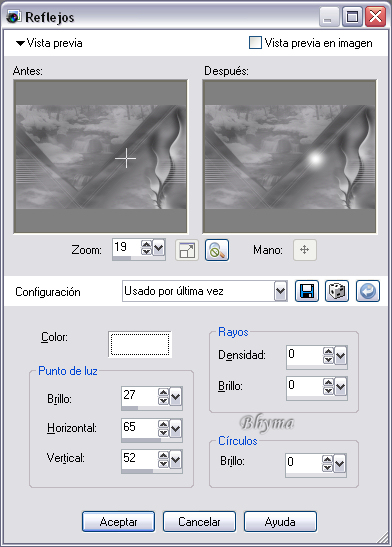Enable Vista previa en imagen checkbox

tap(255, 43)
